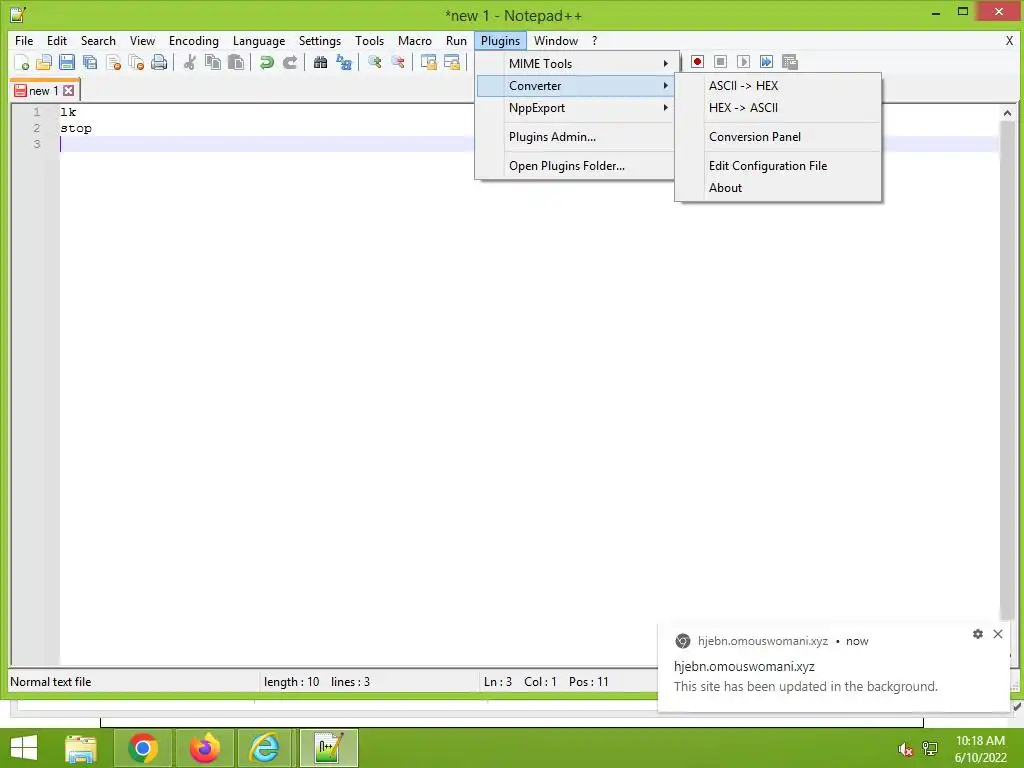Toggle synchronize vertical scrolling icon

click(428, 62)
